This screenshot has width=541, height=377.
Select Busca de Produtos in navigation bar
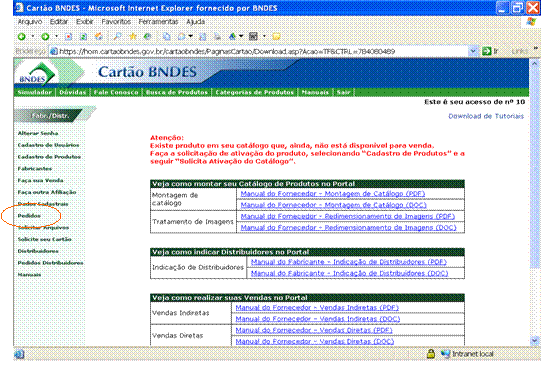177,92
